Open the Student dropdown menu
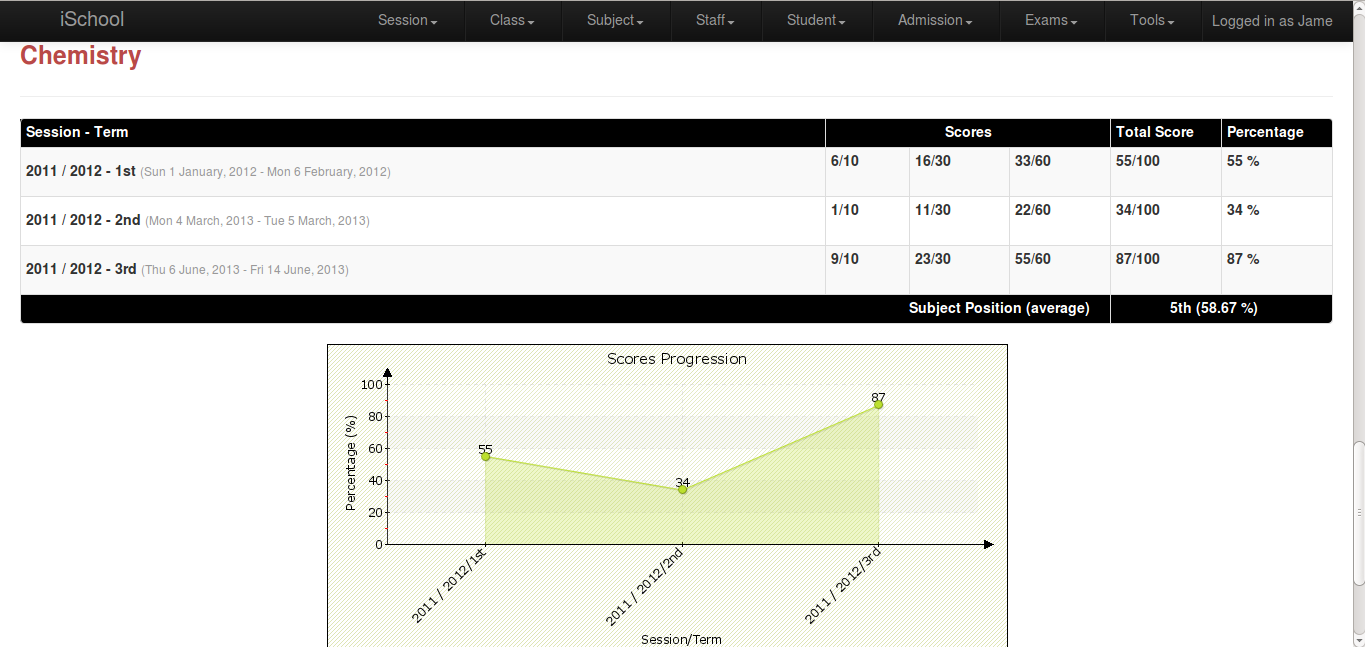The image size is (1365, 647). (x=815, y=20)
